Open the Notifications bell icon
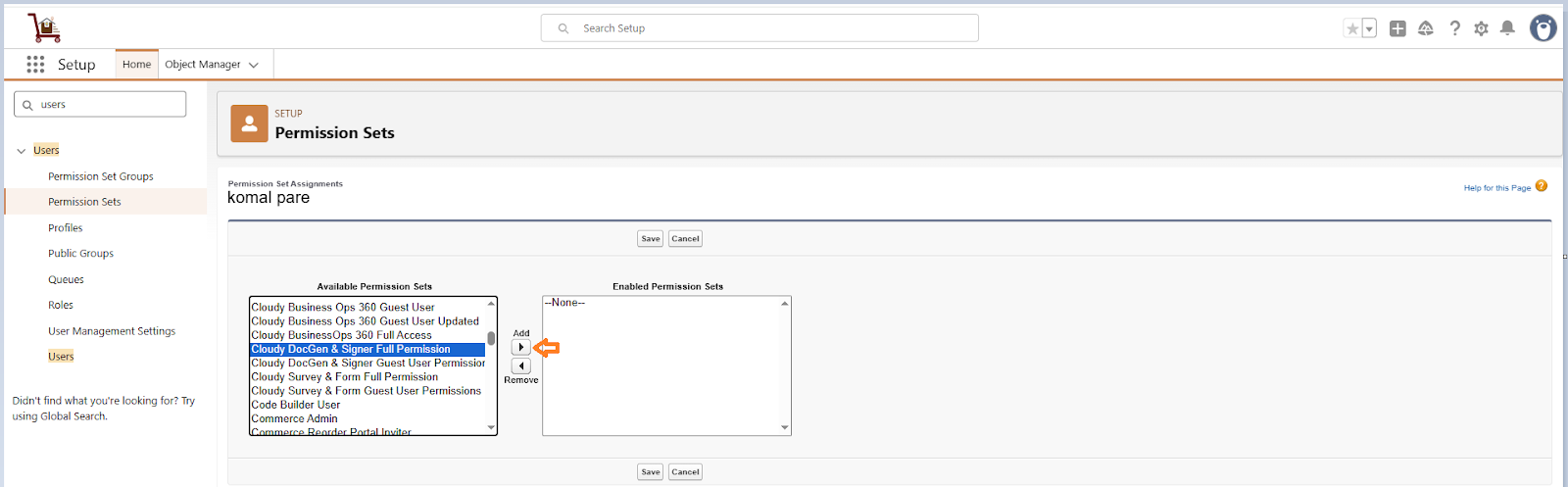1568x487 pixels. coord(1507,28)
